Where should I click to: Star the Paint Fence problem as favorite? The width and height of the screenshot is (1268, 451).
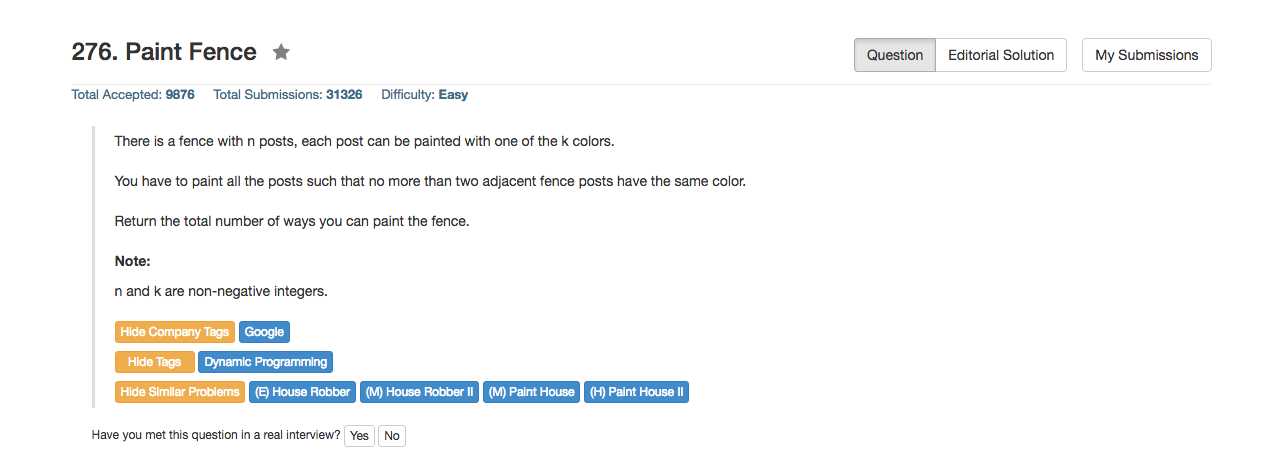[x=281, y=52]
